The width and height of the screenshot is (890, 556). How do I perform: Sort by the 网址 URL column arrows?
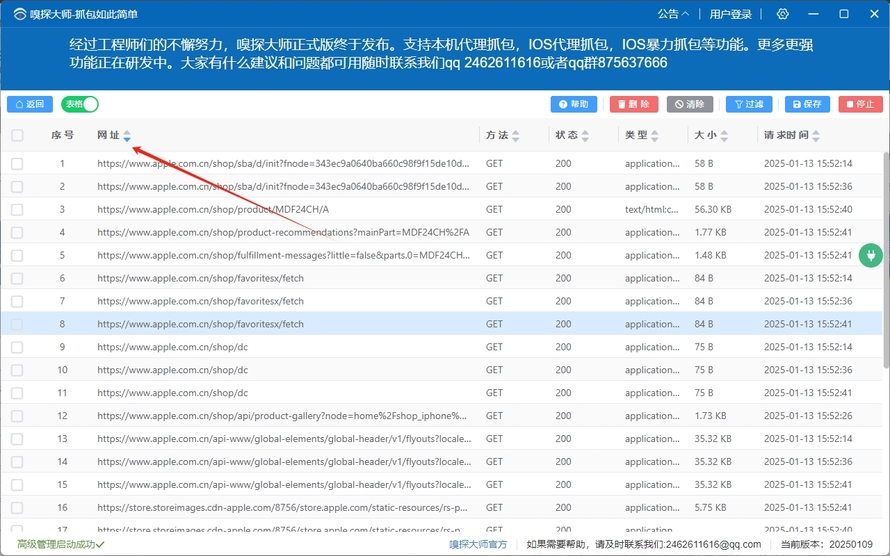point(127,135)
